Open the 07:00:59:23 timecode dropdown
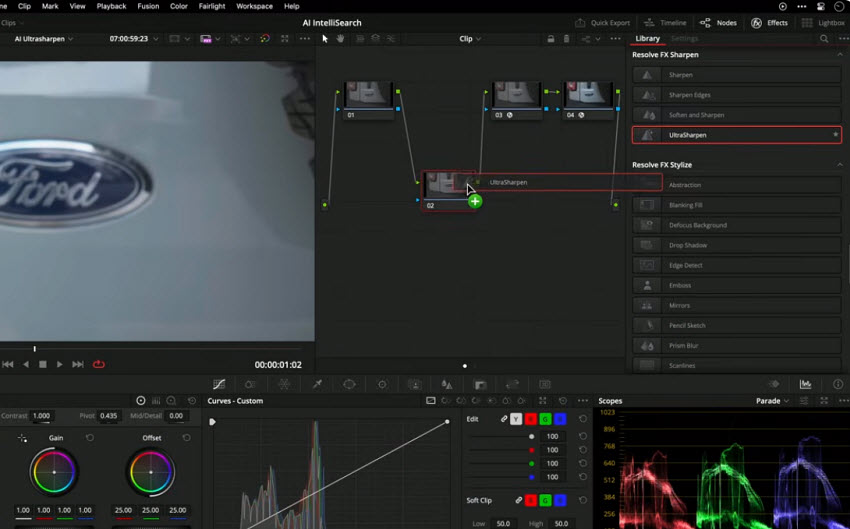The image size is (850, 529). pos(134,38)
